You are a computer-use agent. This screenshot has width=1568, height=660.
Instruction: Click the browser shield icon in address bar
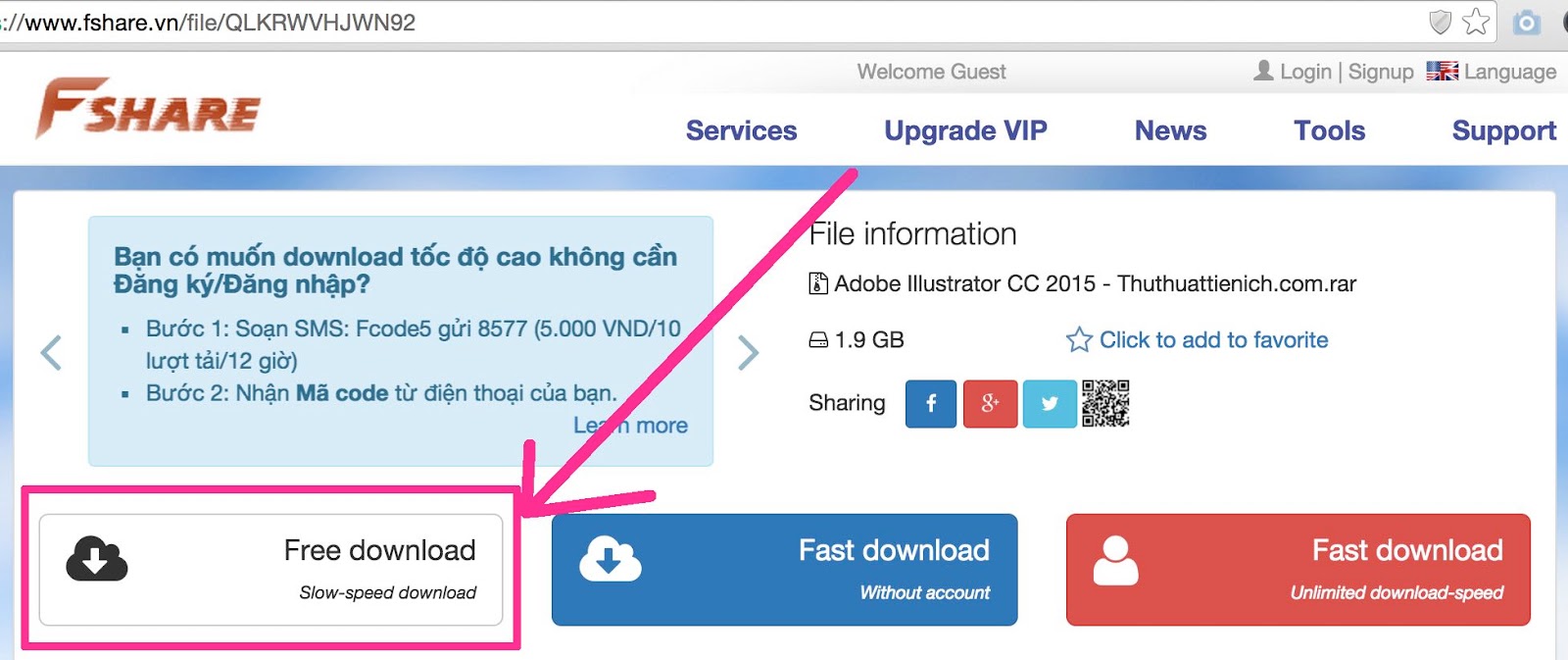[x=1440, y=22]
